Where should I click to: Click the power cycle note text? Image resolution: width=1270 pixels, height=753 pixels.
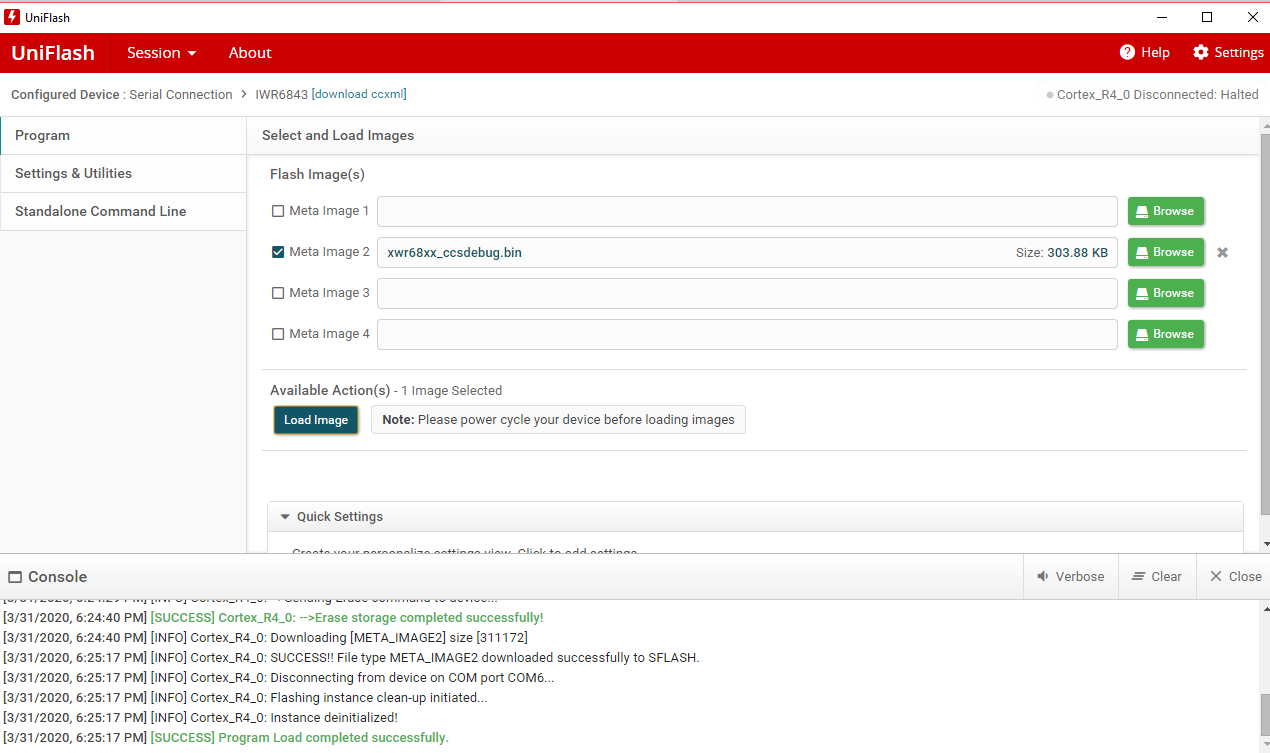[558, 420]
